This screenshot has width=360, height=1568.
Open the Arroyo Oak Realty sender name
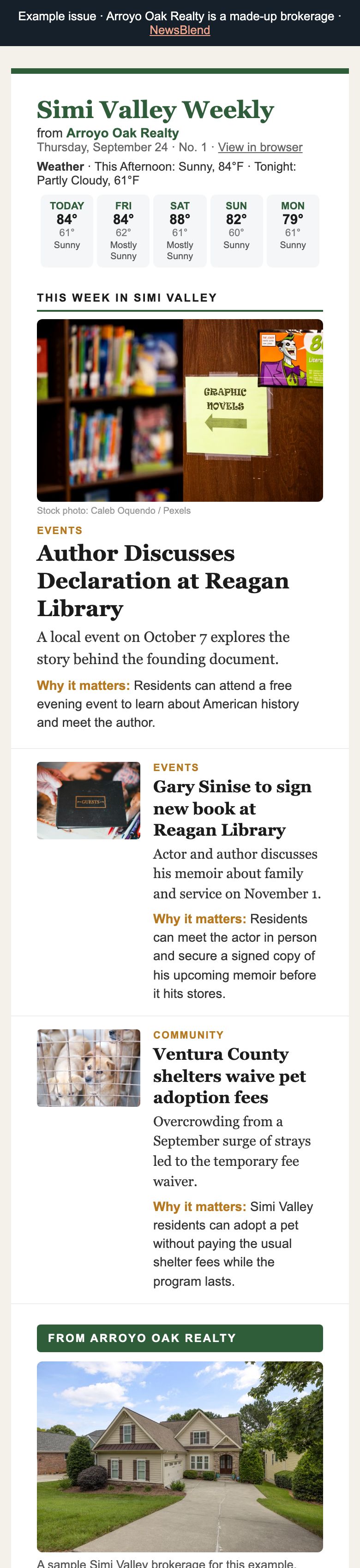122,133
